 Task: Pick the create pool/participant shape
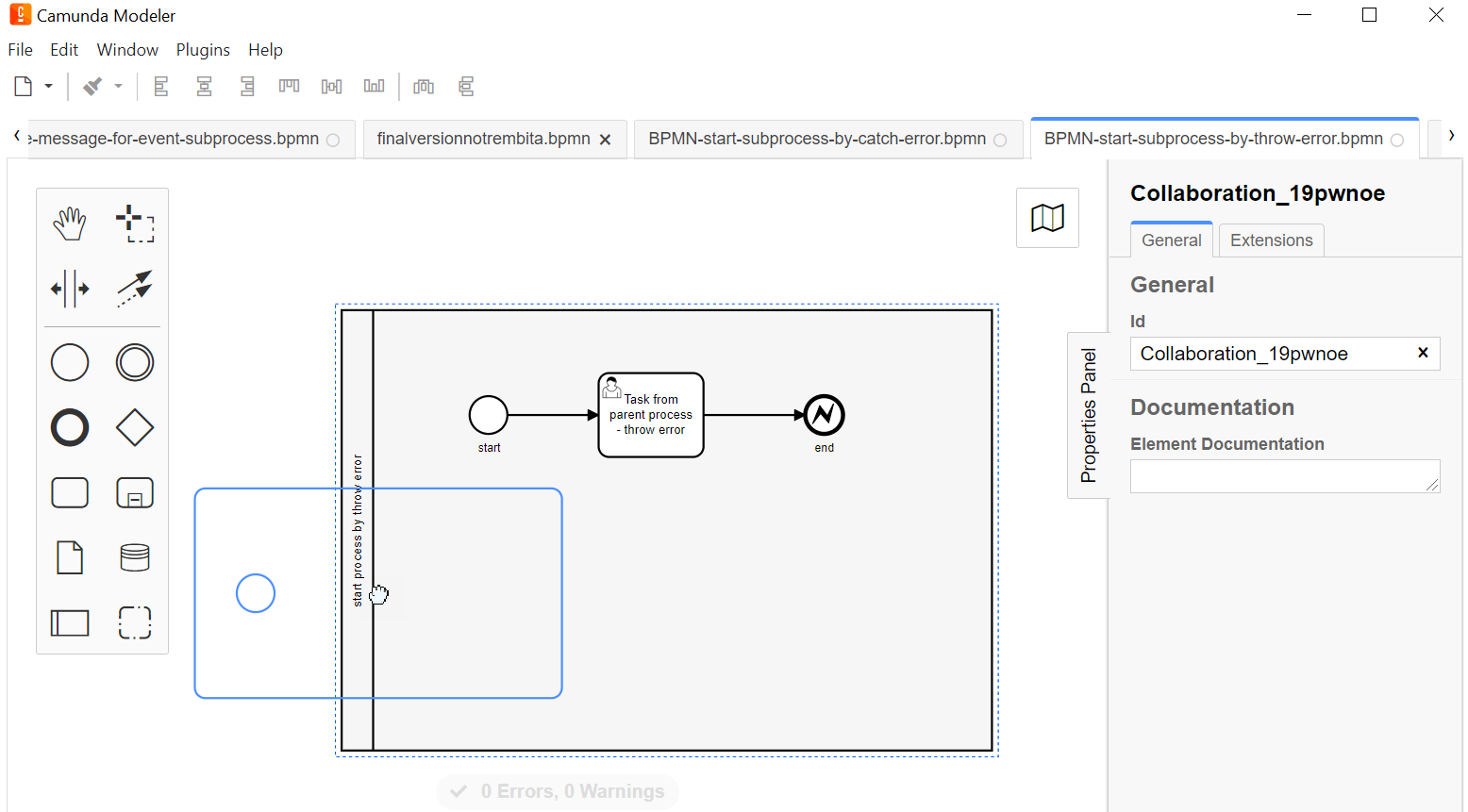pyautogui.click(x=70, y=622)
